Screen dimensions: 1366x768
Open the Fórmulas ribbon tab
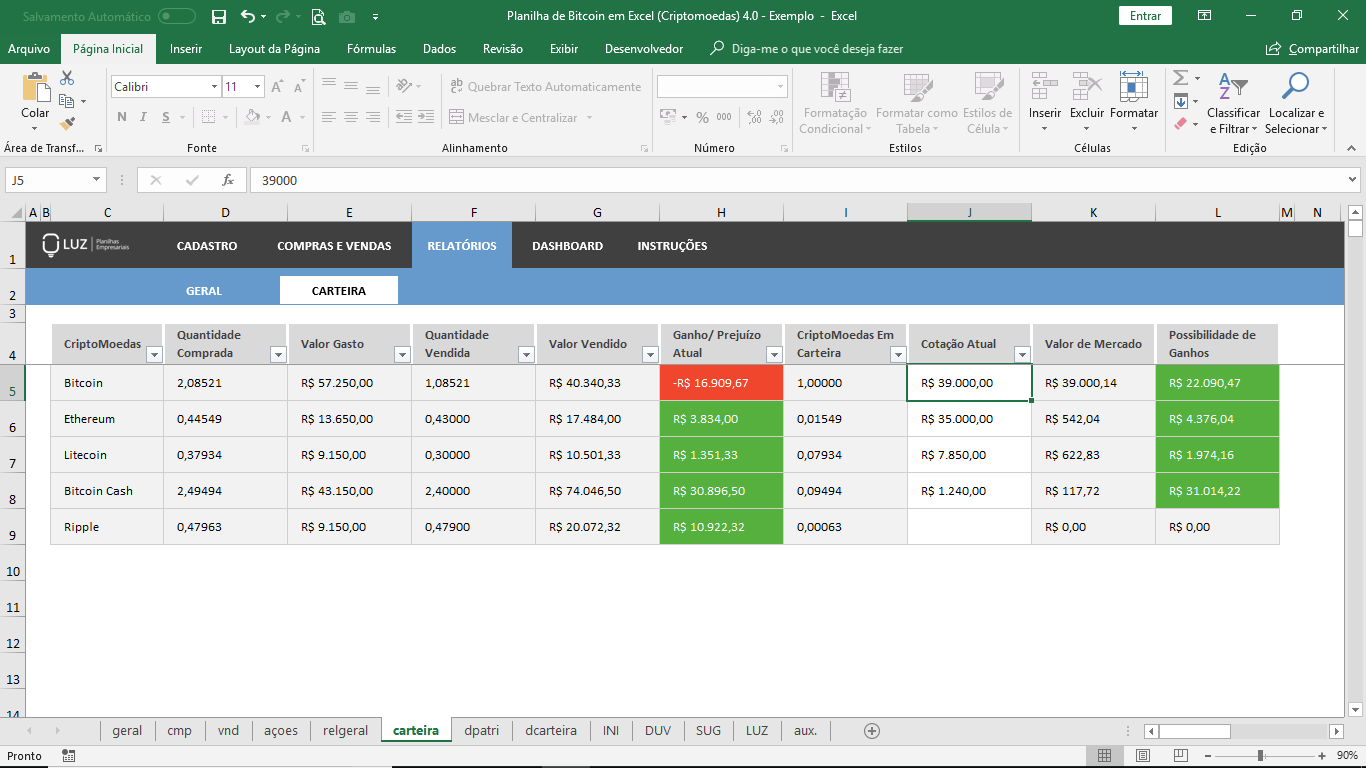coord(371,49)
